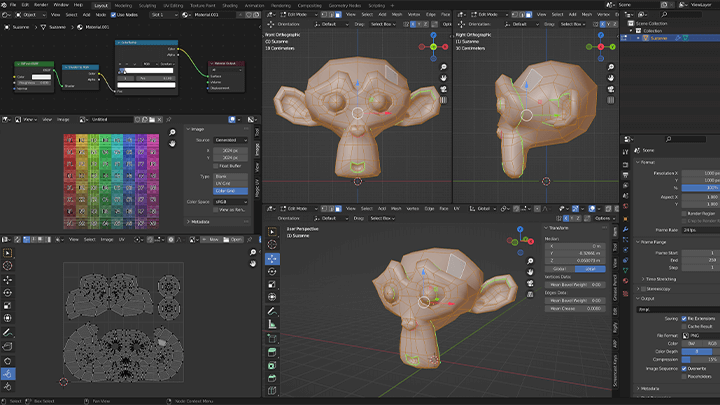Image resolution: width=720 pixels, height=405 pixels.
Task: Click Local button in Transform panel
Action: [x=590, y=269]
